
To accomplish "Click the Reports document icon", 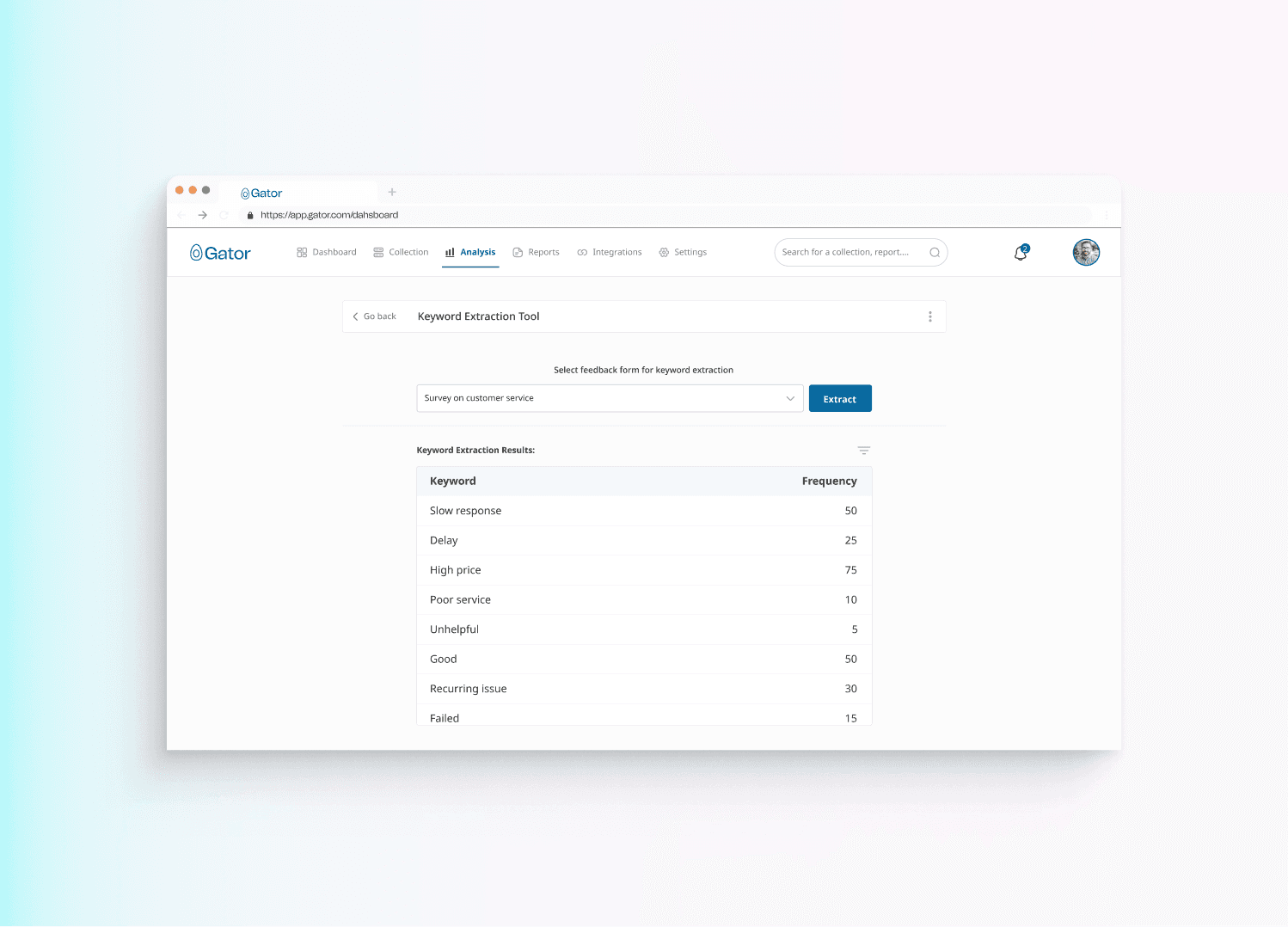I will tap(517, 251).
